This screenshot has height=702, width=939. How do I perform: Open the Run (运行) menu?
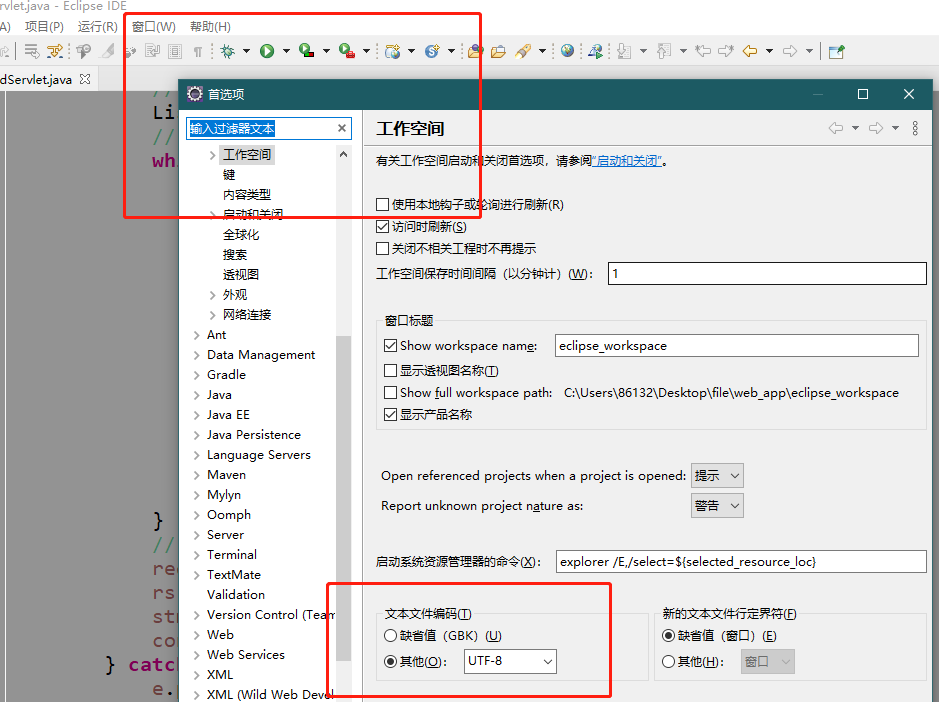(x=98, y=26)
